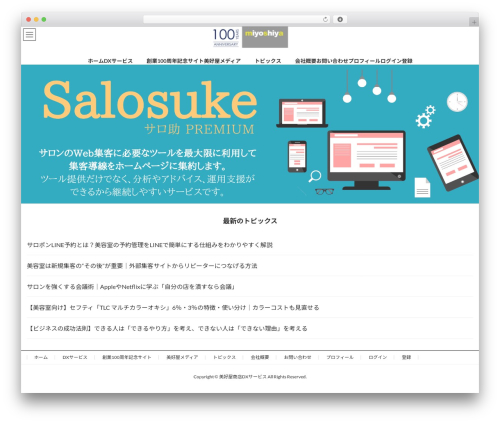The image size is (500, 423).
Task: Open ログイン in the header menu
Action: click(391, 61)
